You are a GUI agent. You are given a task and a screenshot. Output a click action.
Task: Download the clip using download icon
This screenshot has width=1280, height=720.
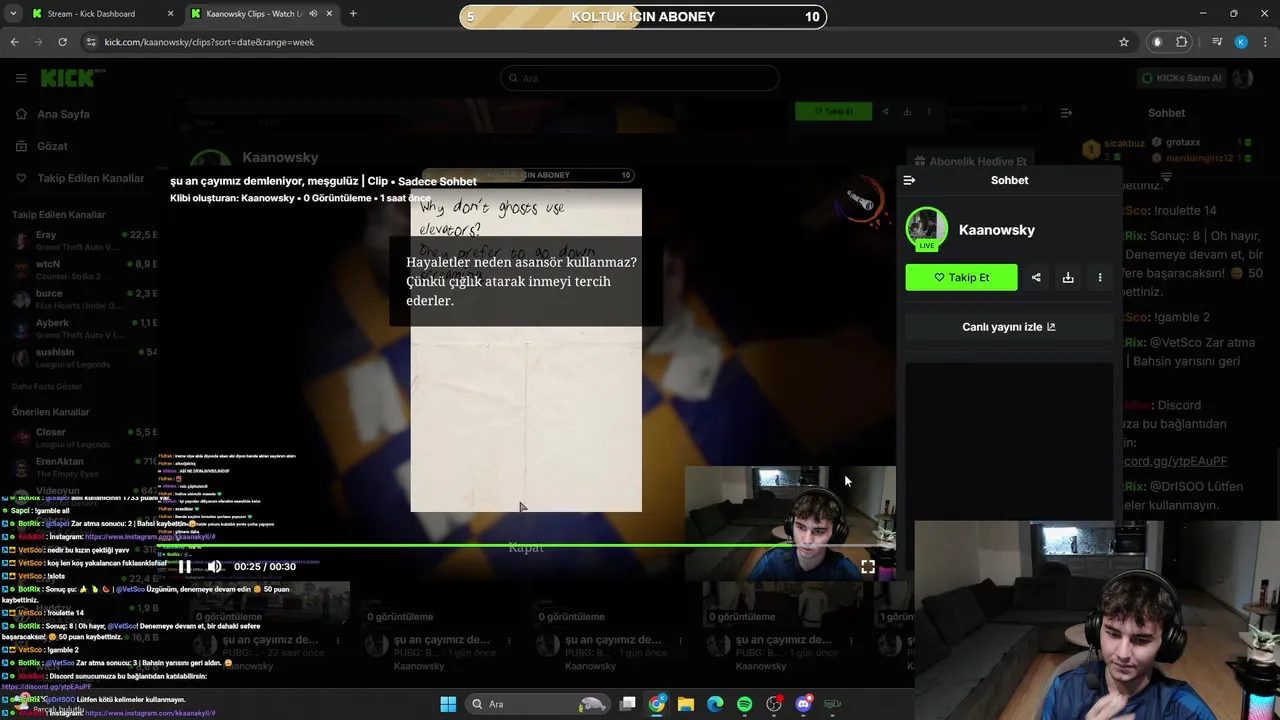[x=1068, y=277]
